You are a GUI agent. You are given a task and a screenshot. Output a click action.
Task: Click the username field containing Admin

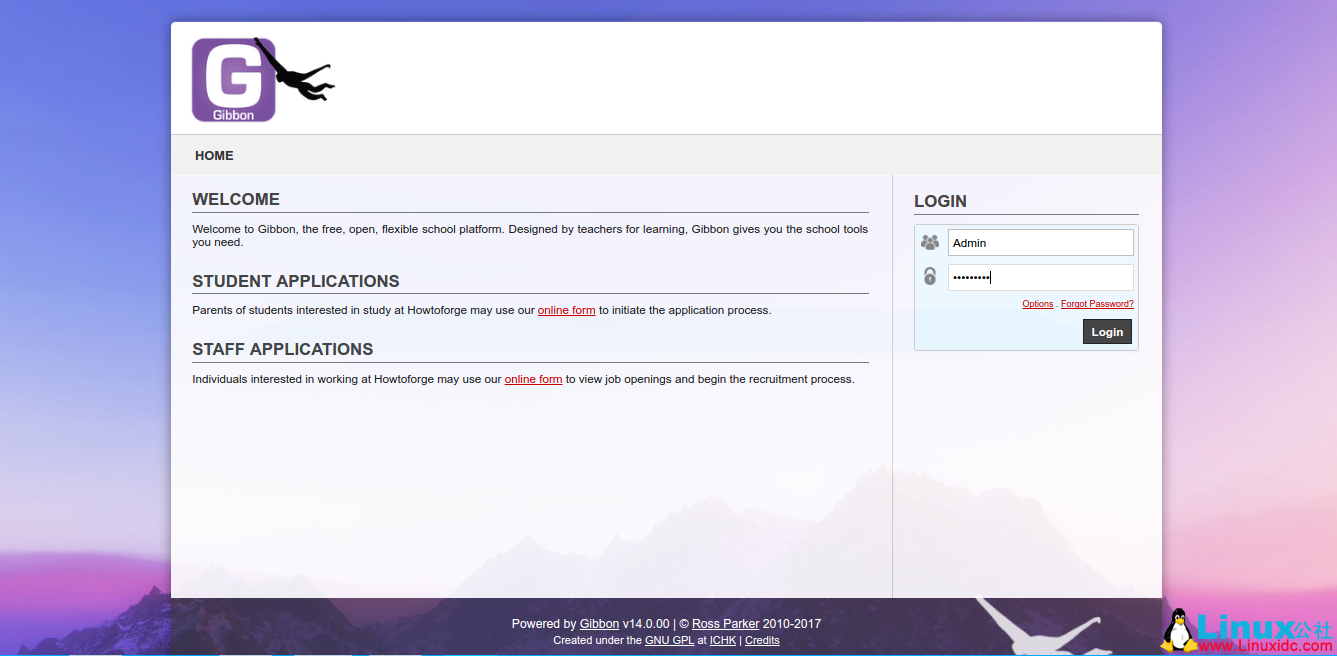point(1040,242)
